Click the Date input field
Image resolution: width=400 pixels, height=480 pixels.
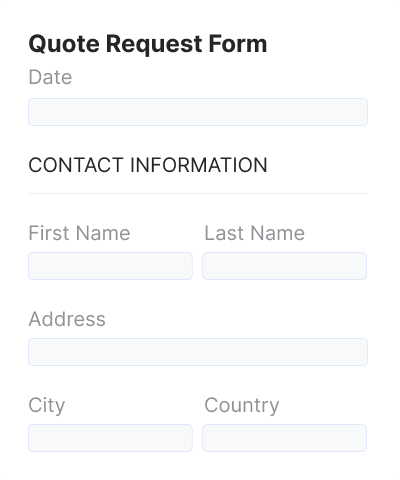[198, 112]
